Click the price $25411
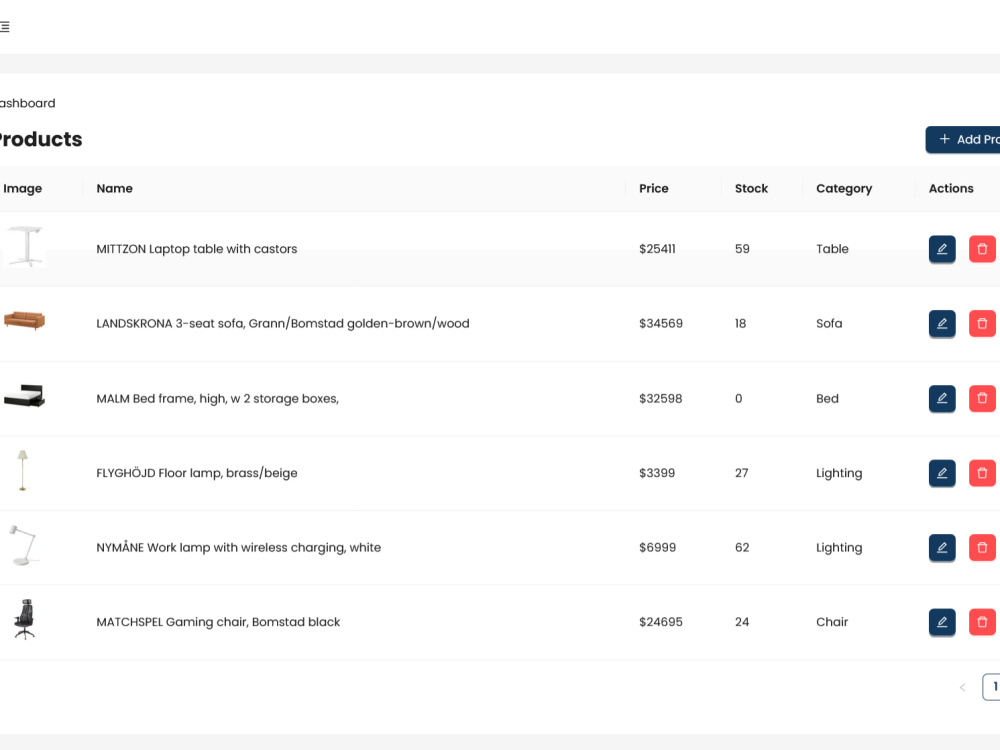1000x750 pixels. tap(657, 249)
